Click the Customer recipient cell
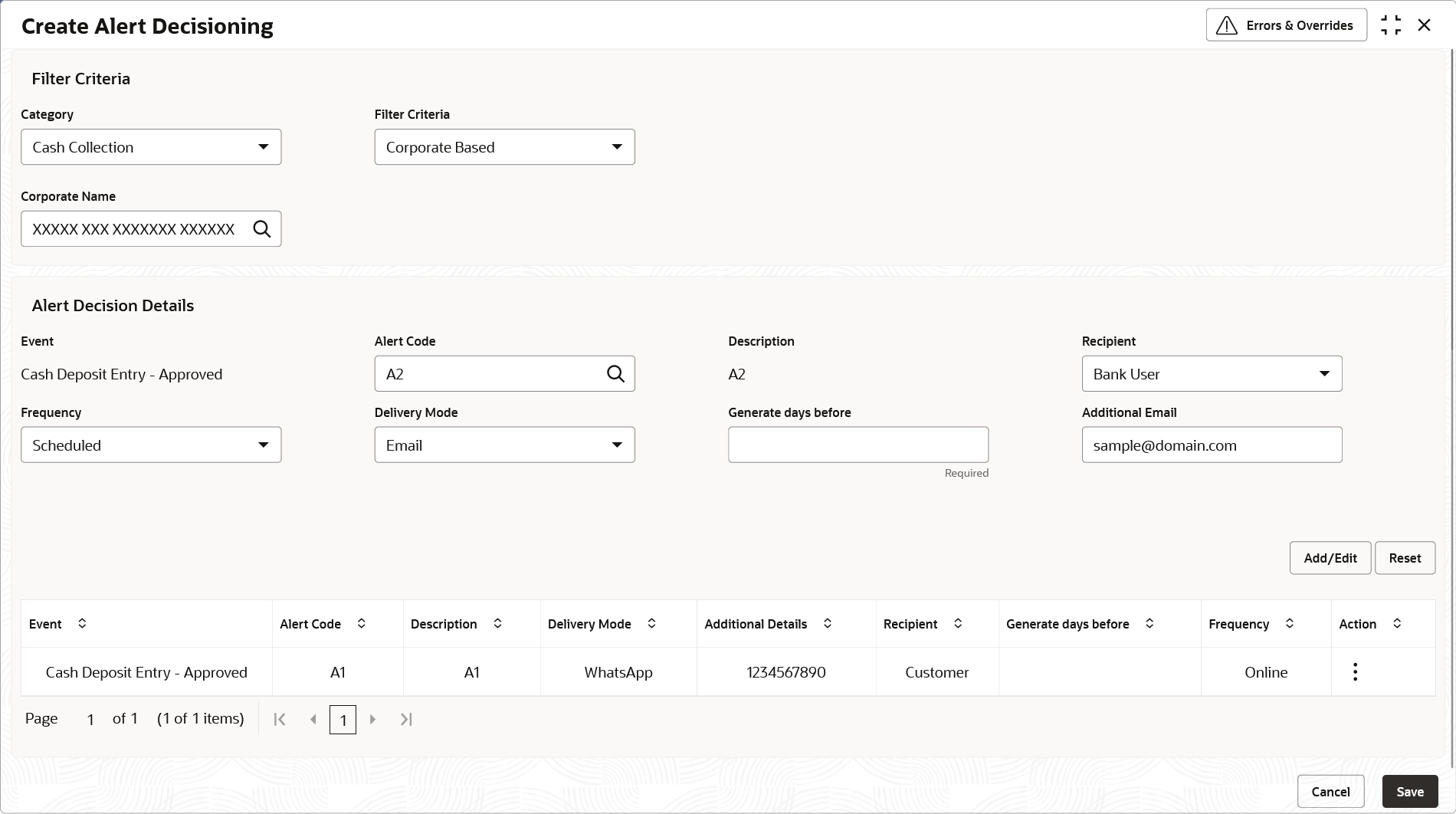The height and width of the screenshot is (814, 1456). (x=937, y=672)
